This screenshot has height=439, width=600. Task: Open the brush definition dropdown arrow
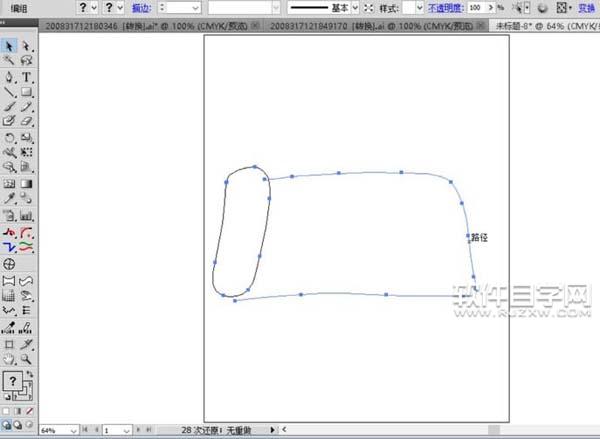[276, 8]
